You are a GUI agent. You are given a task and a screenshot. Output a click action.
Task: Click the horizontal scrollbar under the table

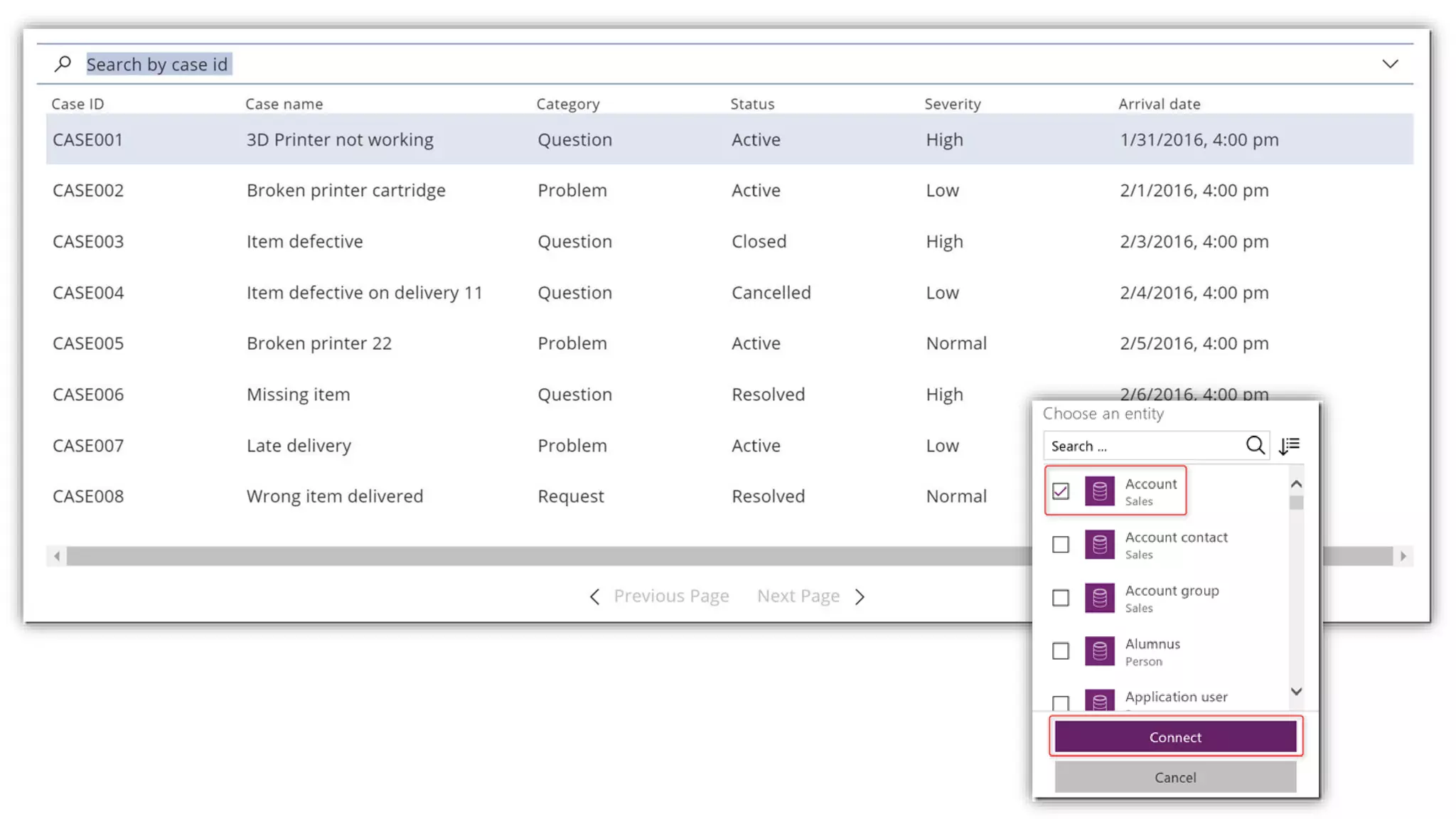click(540, 556)
